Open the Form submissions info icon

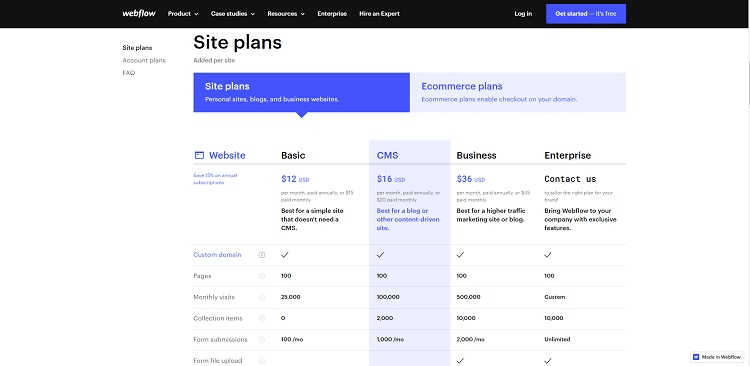[262, 340]
